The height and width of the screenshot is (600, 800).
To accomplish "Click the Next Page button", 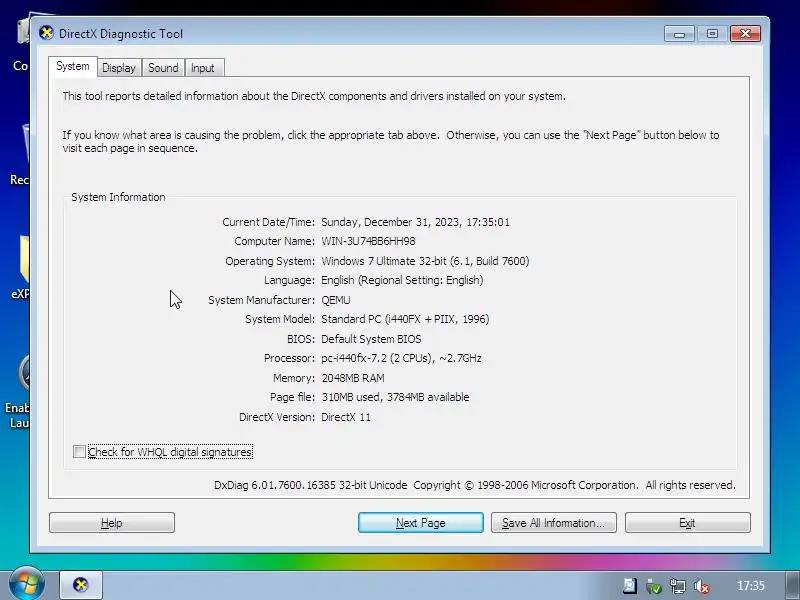I will tap(420, 523).
